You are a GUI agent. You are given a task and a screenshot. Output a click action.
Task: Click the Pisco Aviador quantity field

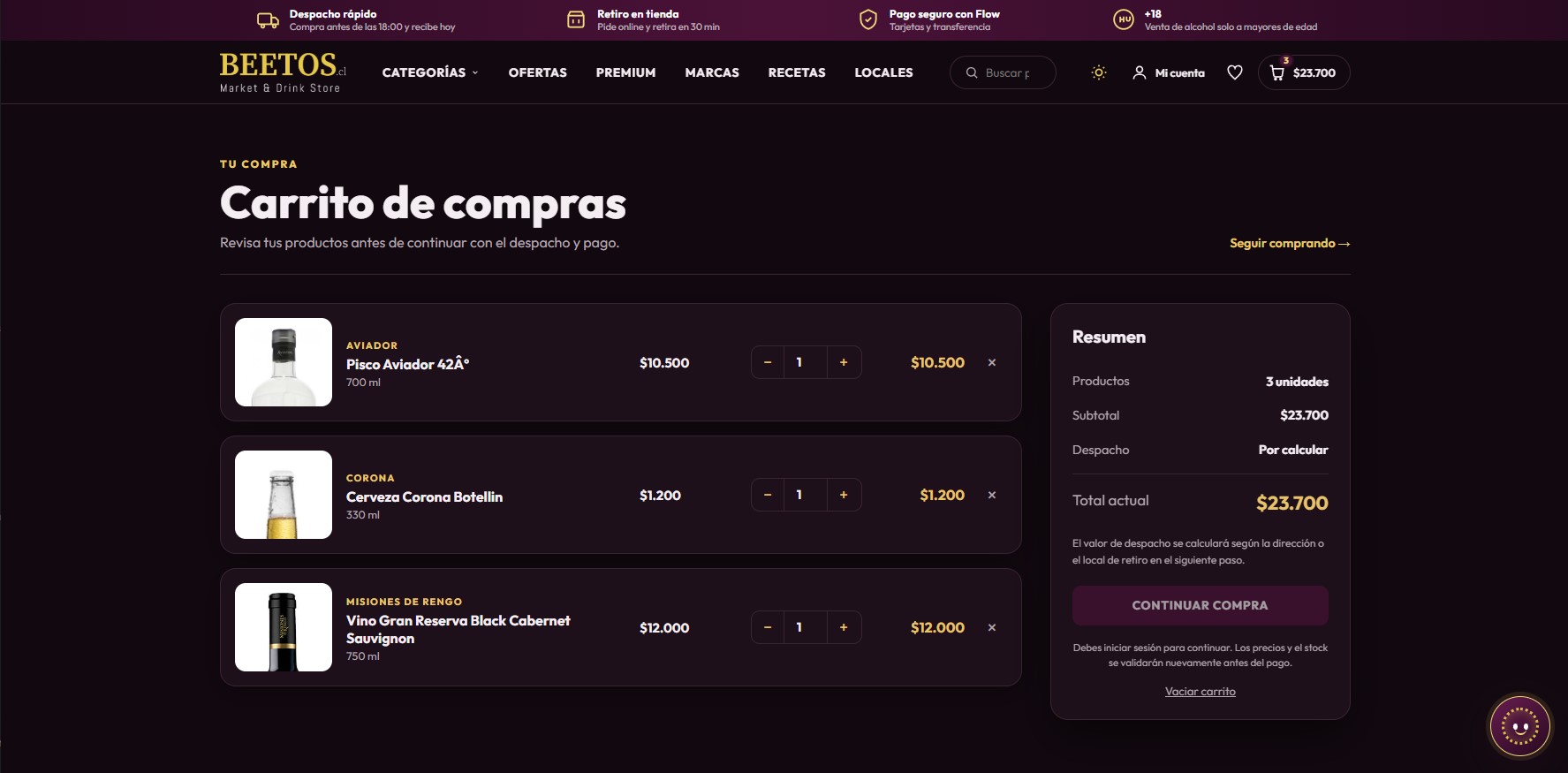[x=806, y=362]
